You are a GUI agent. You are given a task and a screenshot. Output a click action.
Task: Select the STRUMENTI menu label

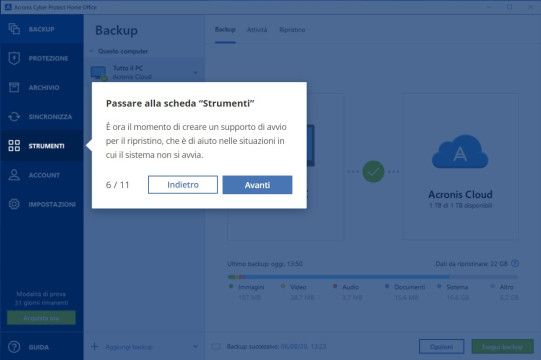pyautogui.click(x=47, y=146)
